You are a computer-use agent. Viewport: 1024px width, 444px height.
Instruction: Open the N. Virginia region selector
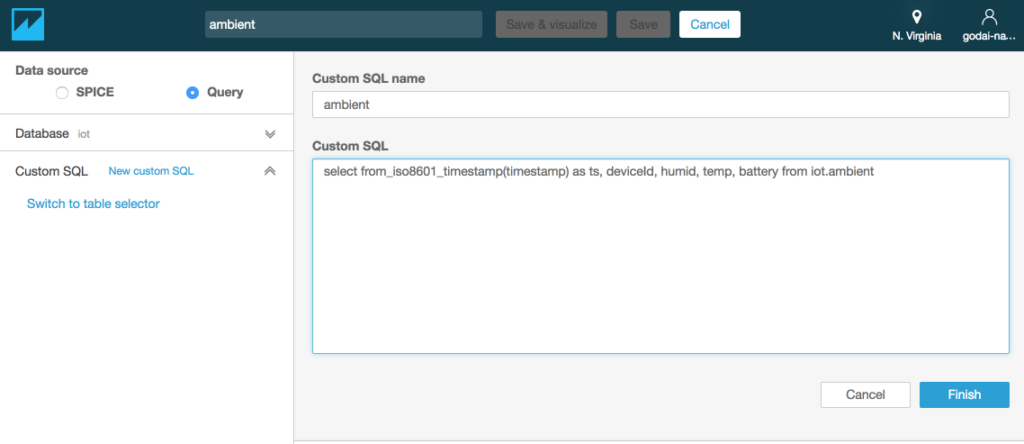coord(916,25)
